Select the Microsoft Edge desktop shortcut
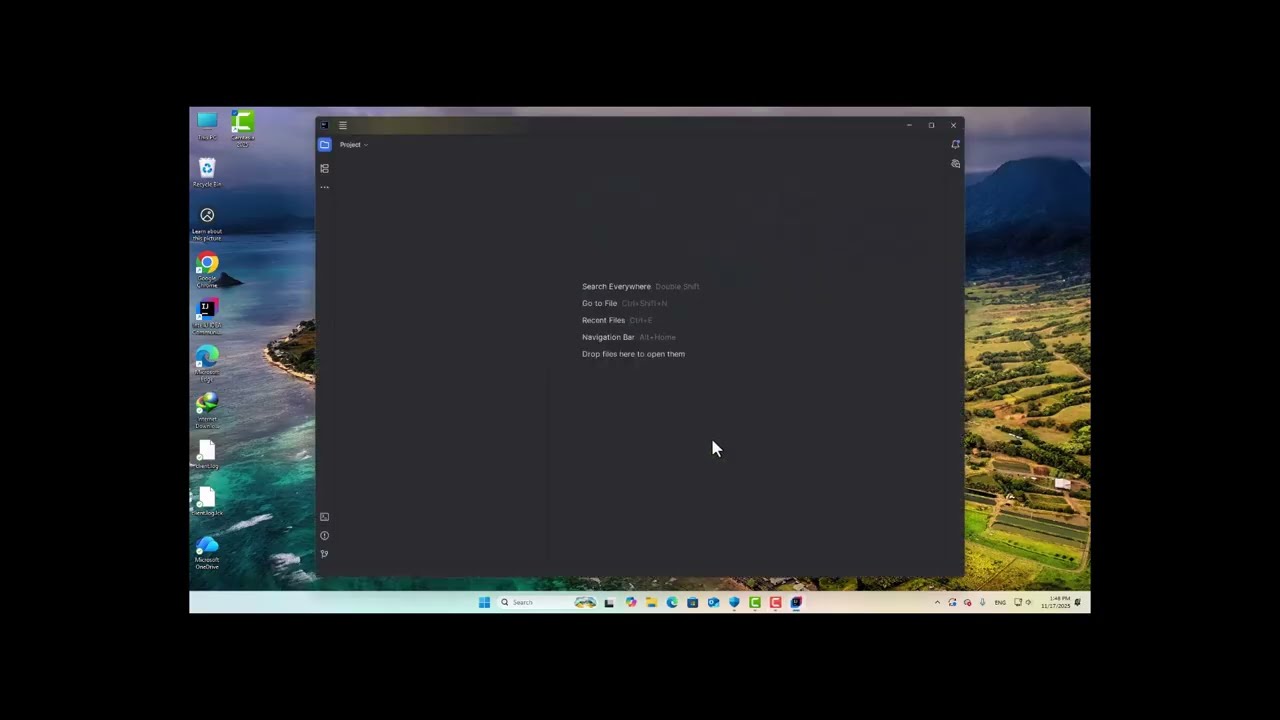 pyautogui.click(x=207, y=365)
